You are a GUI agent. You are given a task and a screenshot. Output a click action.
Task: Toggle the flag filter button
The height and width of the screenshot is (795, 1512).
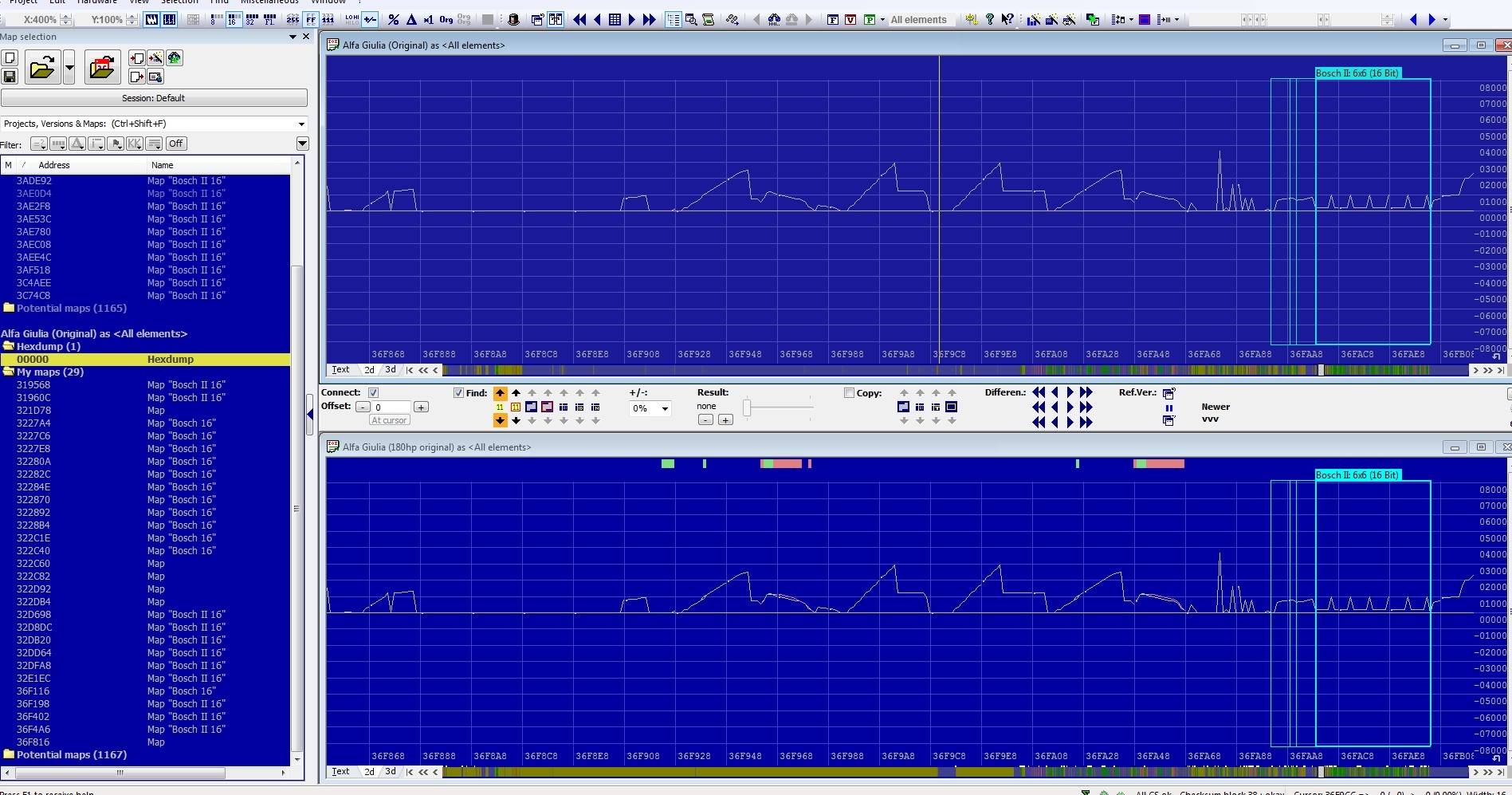click(116, 144)
